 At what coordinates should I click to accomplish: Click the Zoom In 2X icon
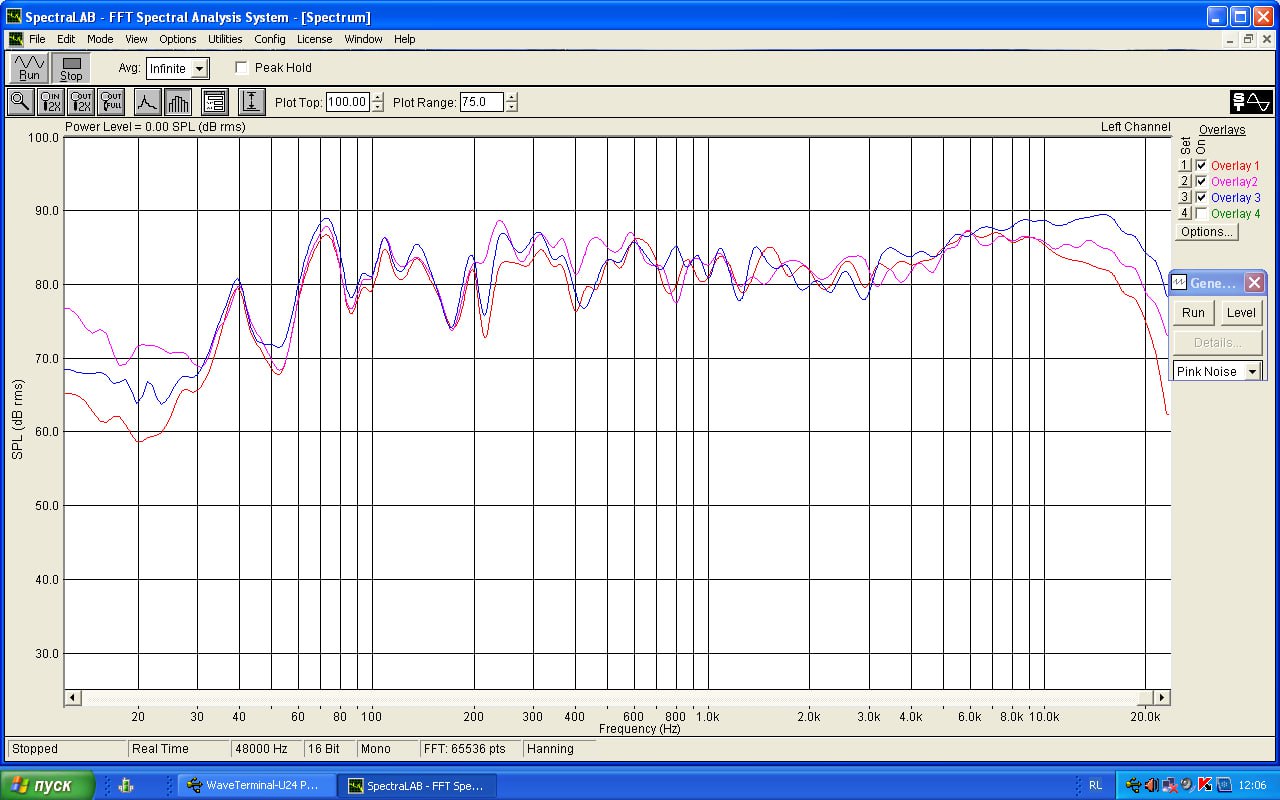point(50,101)
